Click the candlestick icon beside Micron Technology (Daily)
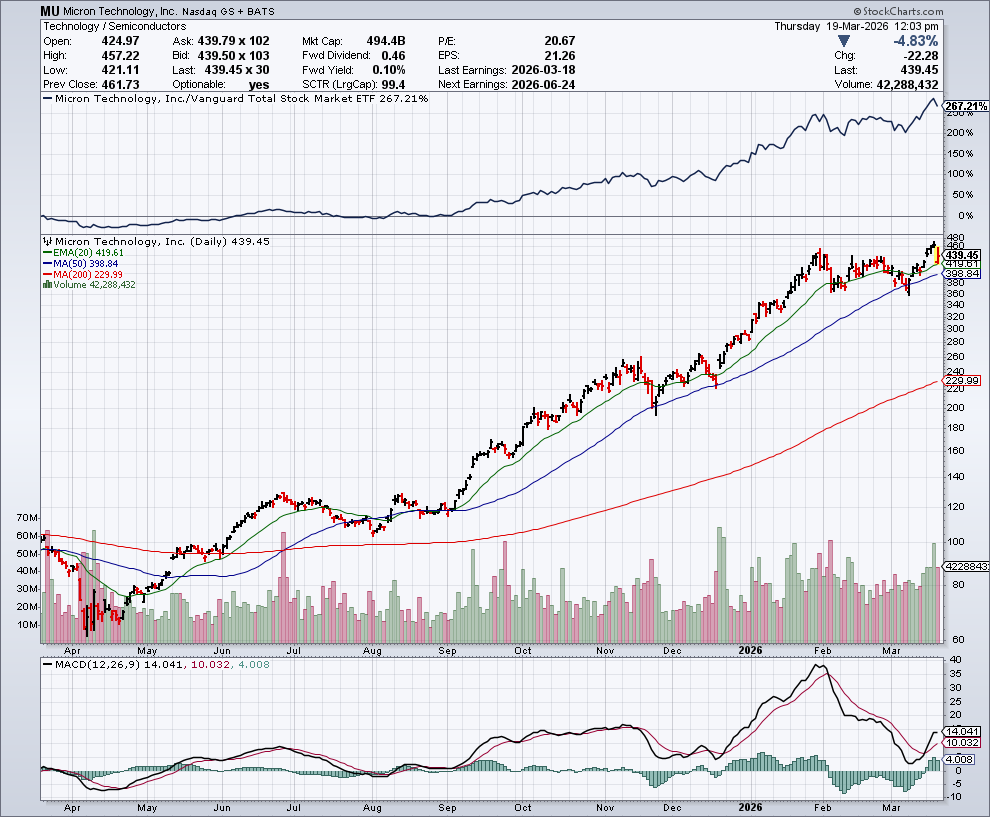990x817 pixels. pyautogui.click(x=46, y=242)
